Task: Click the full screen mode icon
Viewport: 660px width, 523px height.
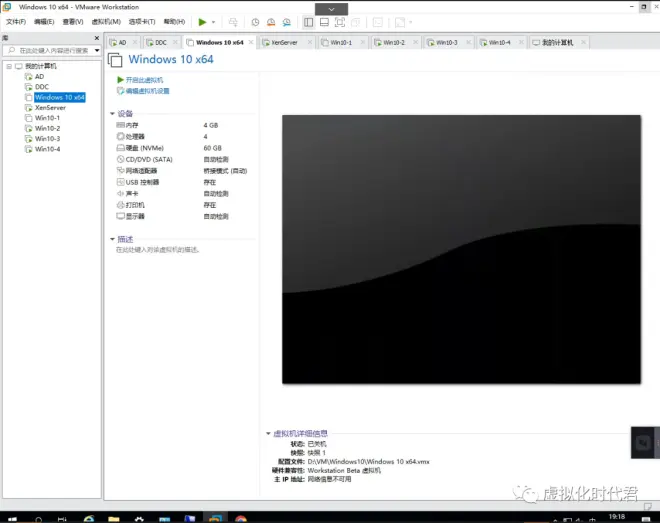Action: point(340,22)
